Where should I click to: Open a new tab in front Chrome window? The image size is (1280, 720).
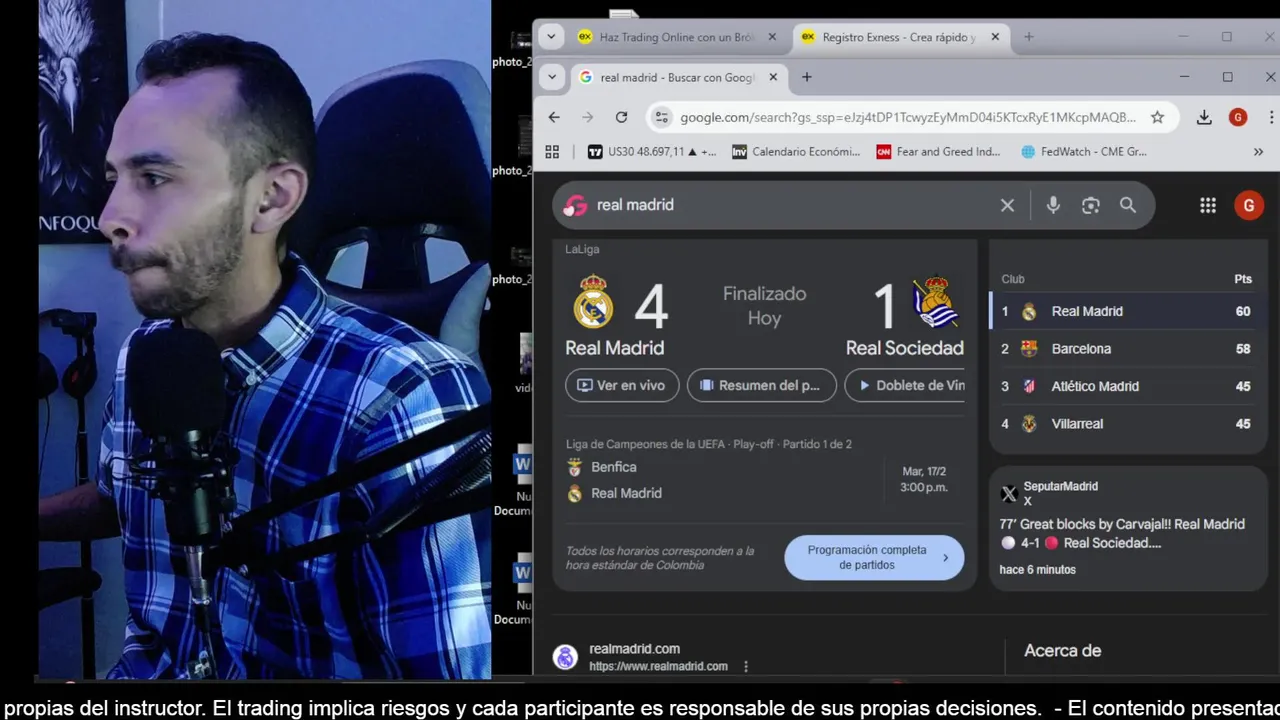(806, 77)
